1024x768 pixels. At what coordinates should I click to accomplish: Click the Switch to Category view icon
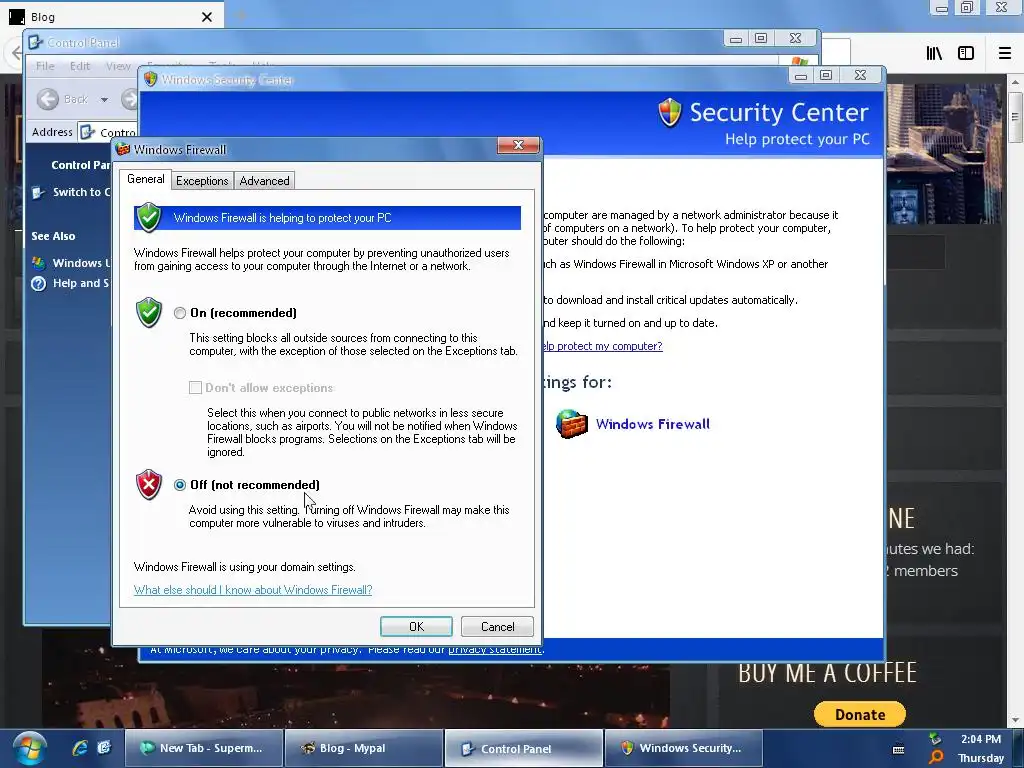[x=39, y=192]
